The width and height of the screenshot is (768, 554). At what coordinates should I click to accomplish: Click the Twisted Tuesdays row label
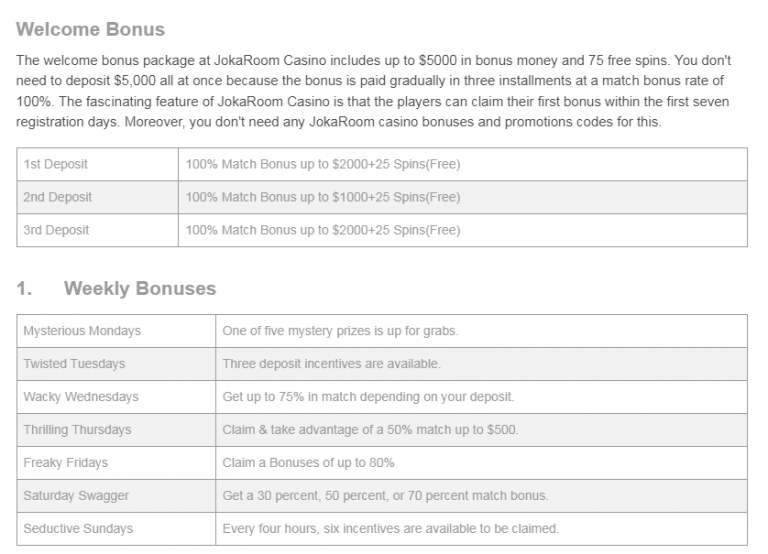[75, 364]
